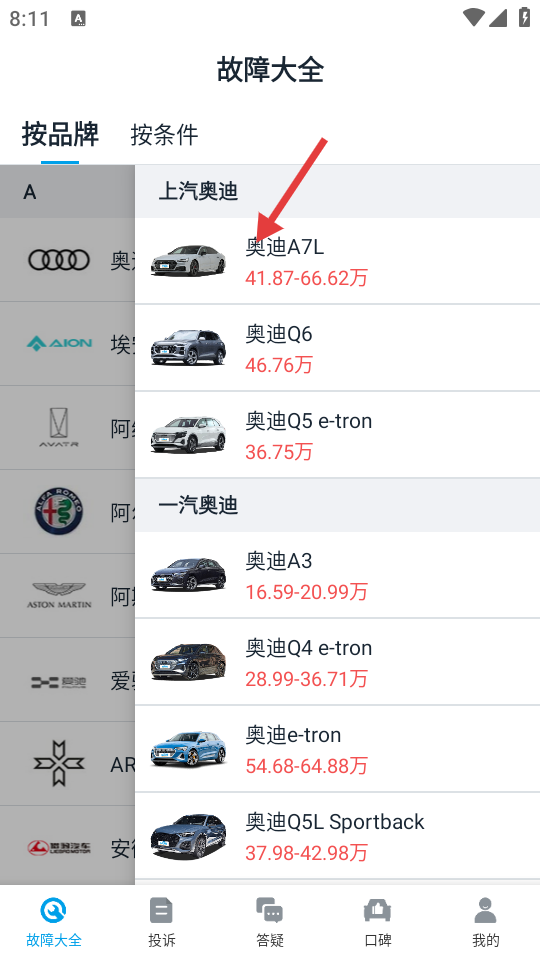Select the Leapmotor brand logo in sidebar
Screen dimensions: 540x960
(59, 847)
